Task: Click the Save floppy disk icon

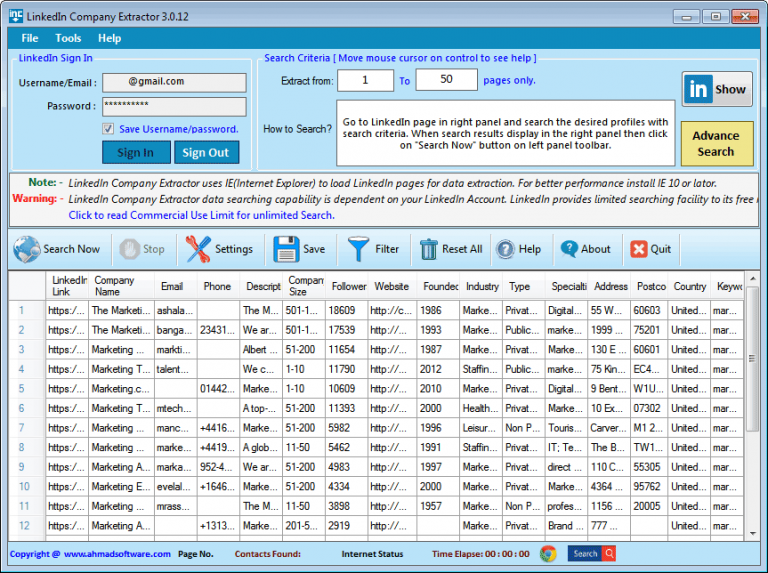Action: pos(286,249)
